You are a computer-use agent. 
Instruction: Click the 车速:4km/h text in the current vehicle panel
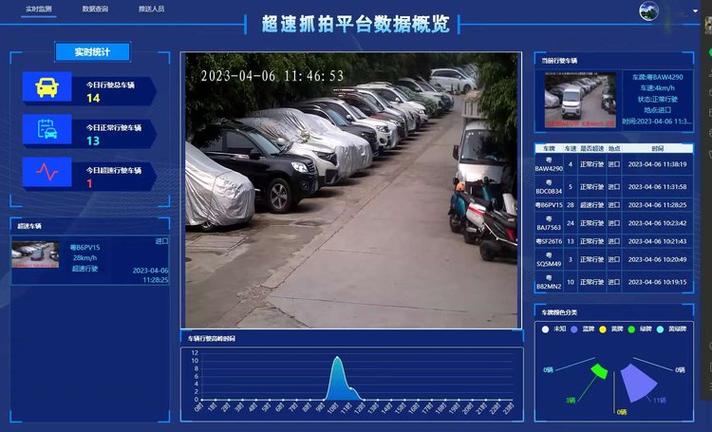point(658,88)
